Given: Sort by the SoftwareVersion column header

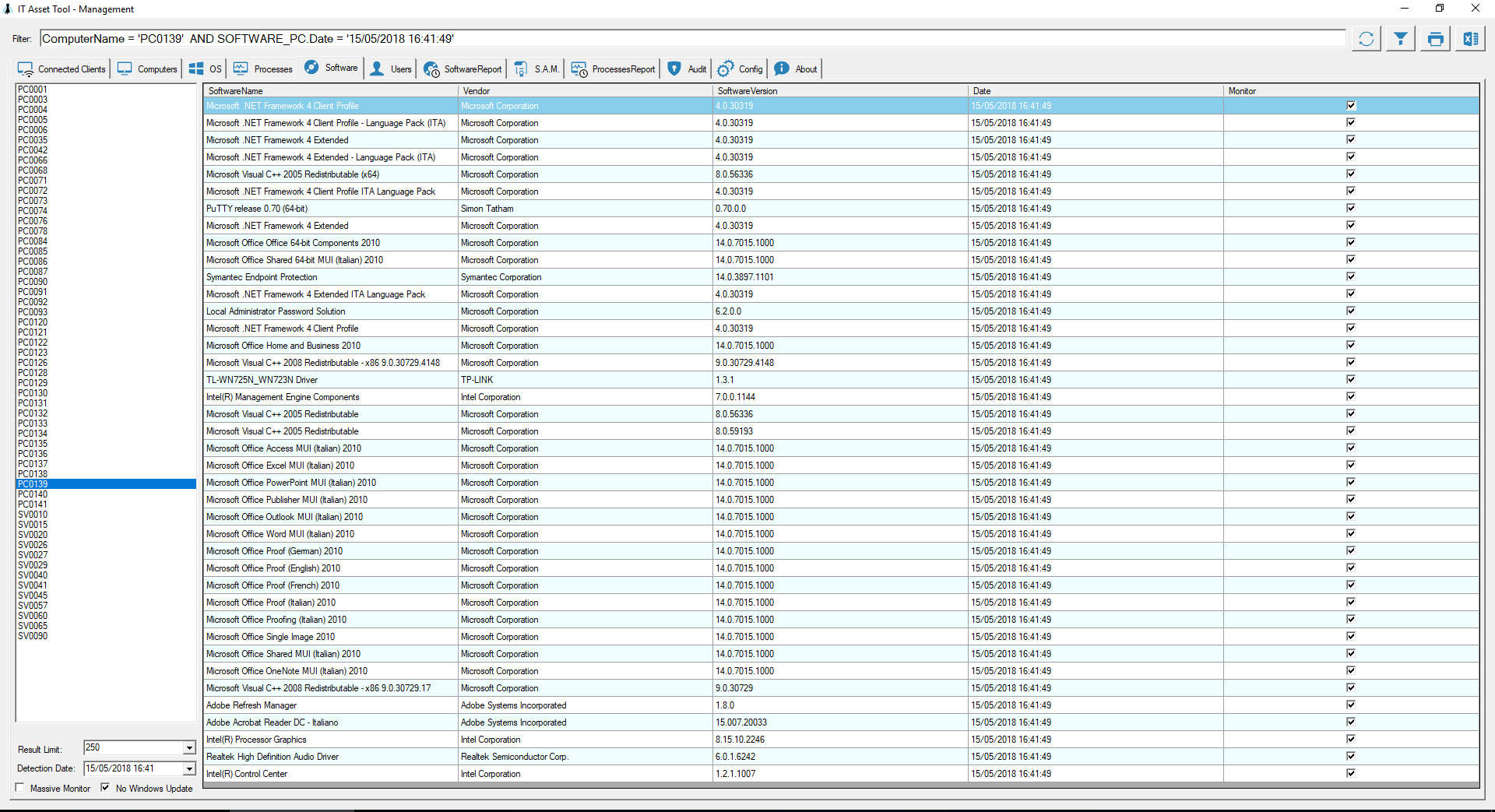Looking at the screenshot, I should [840, 91].
